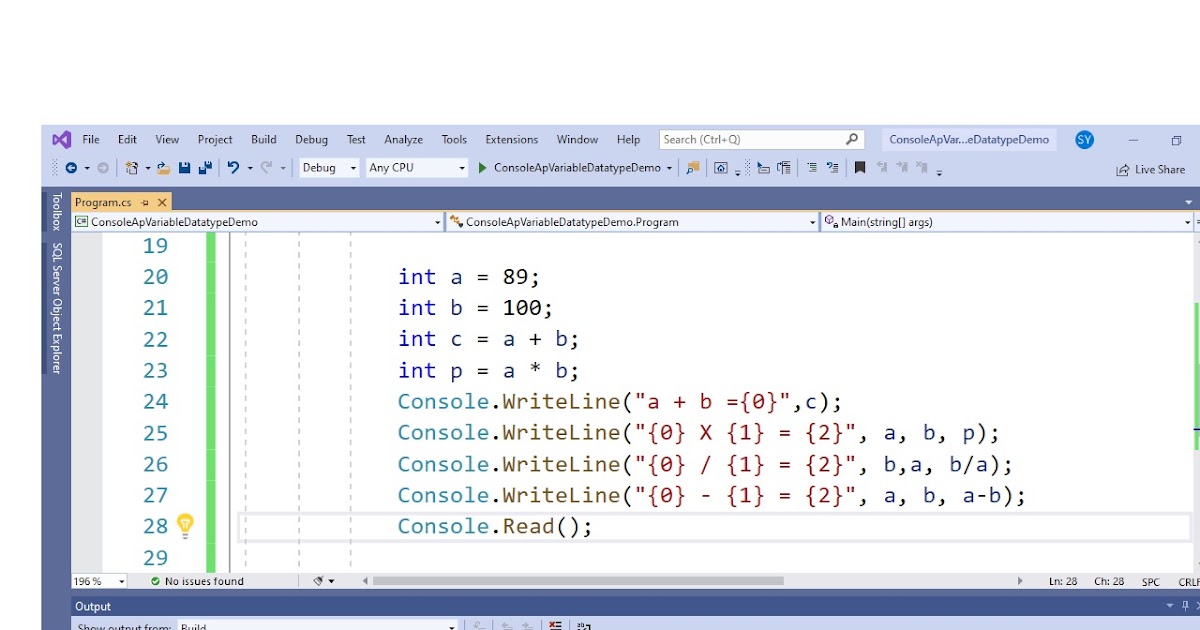Click the Live Share button
The width and height of the screenshot is (1200, 630).
pyautogui.click(x=1152, y=169)
